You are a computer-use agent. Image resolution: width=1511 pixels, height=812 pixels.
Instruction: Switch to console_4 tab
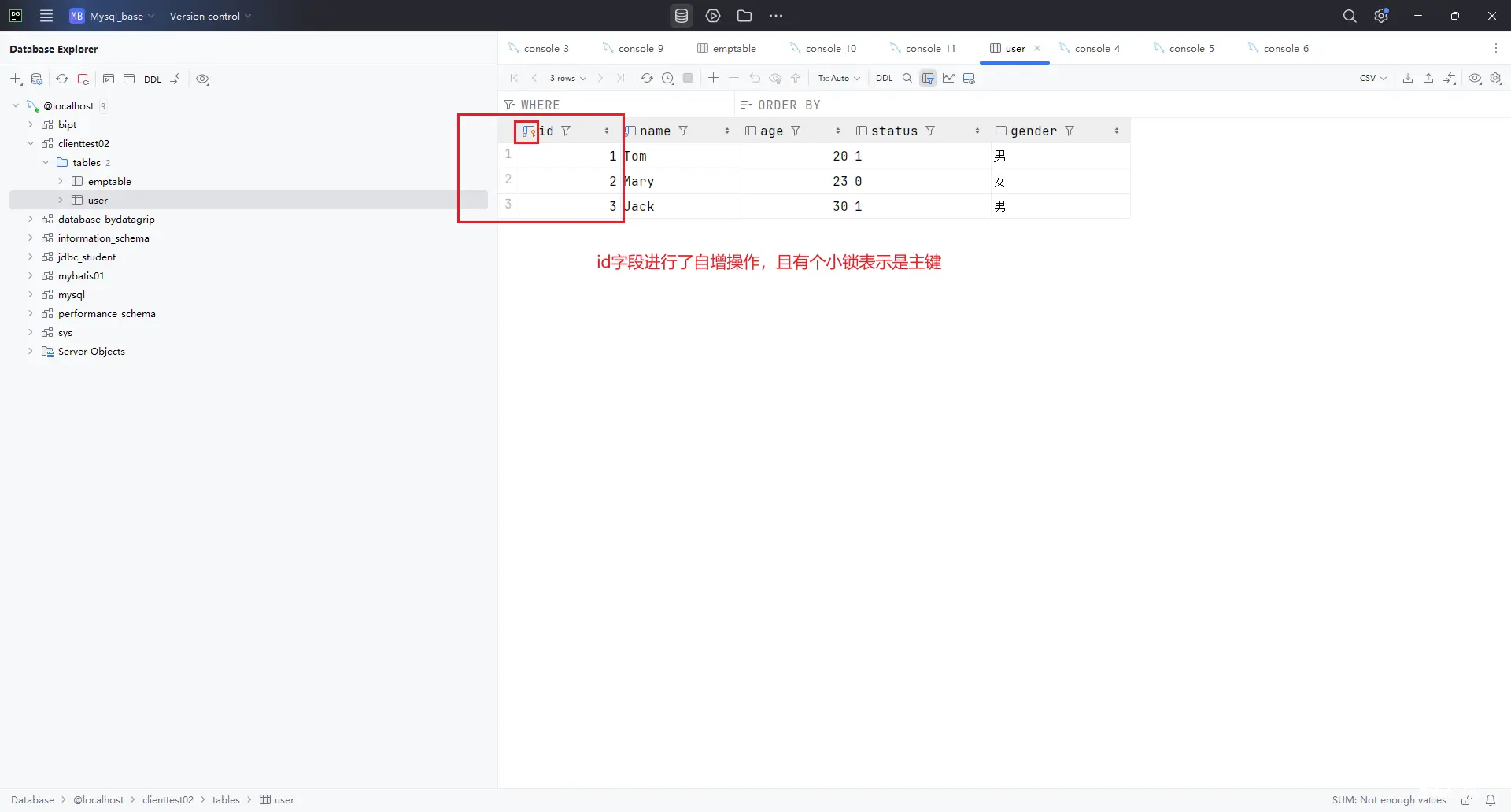pos(1090,48)
